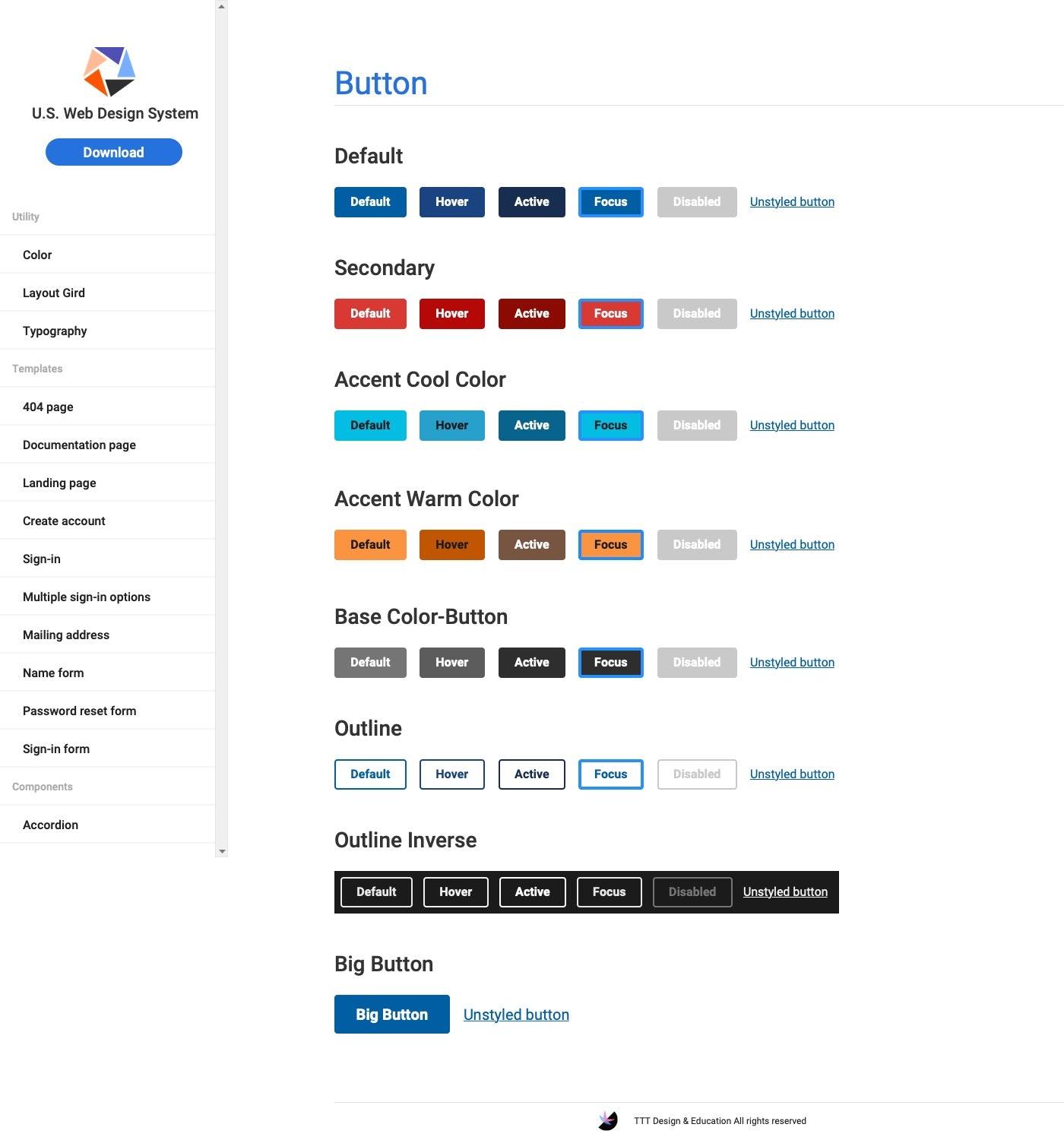Click the Secondary red Default button

(370, 314)
